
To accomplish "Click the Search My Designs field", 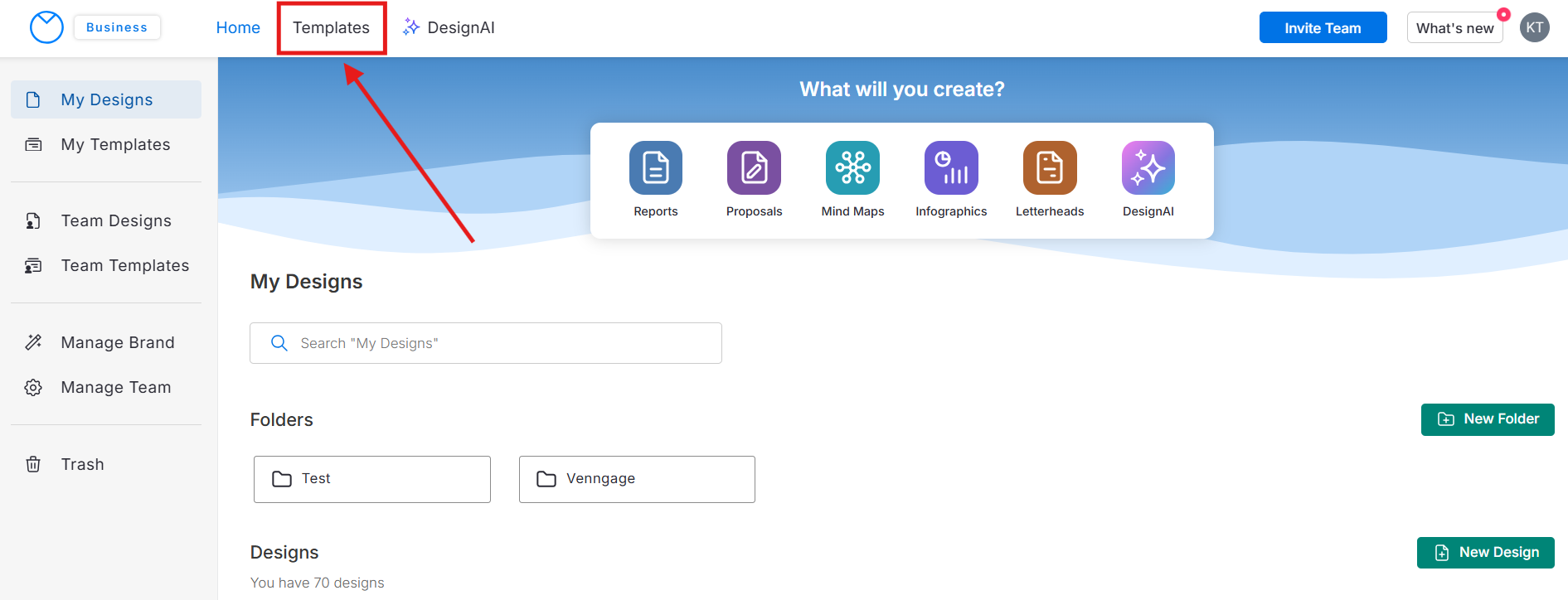I will tap(486, 343).
